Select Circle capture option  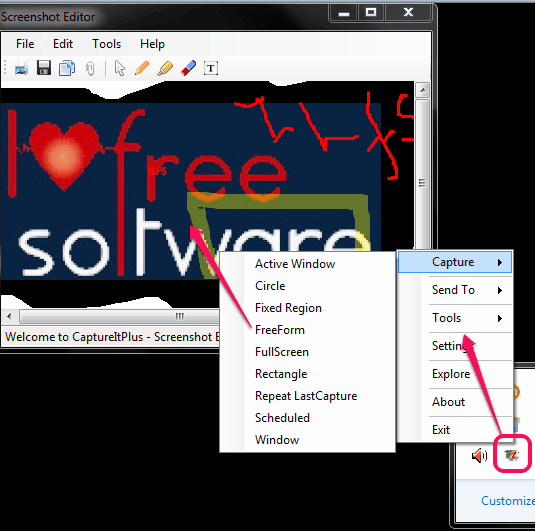(x=307, y=286)
